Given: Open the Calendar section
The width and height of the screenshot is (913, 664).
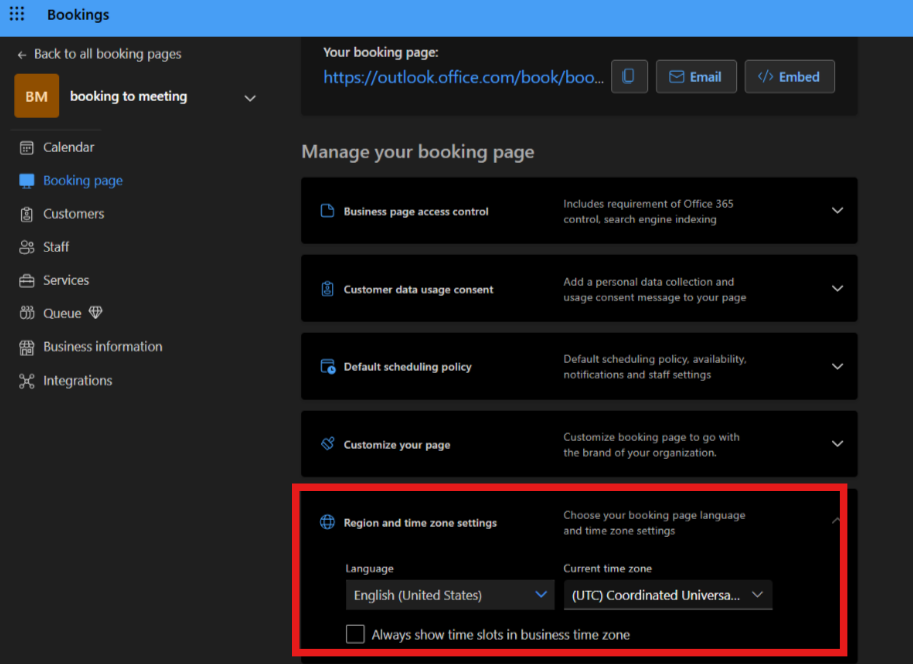Looking at the screenshot, I should (x=68, y=147).
